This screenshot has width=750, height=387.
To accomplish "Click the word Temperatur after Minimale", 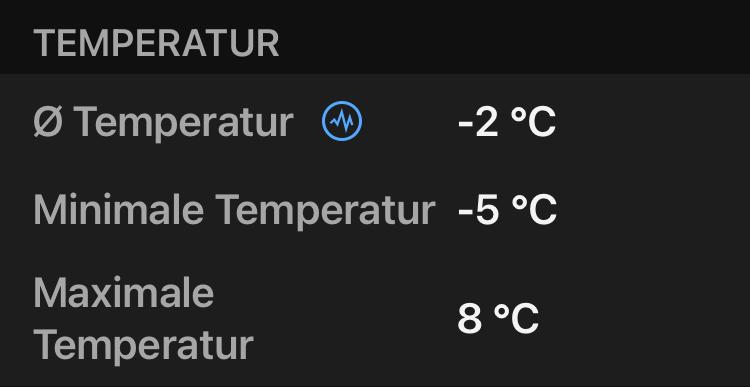I will 326,211.
